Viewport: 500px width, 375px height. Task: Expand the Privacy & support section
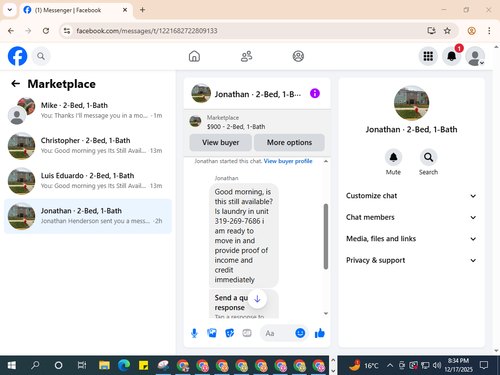click(411, 260)
